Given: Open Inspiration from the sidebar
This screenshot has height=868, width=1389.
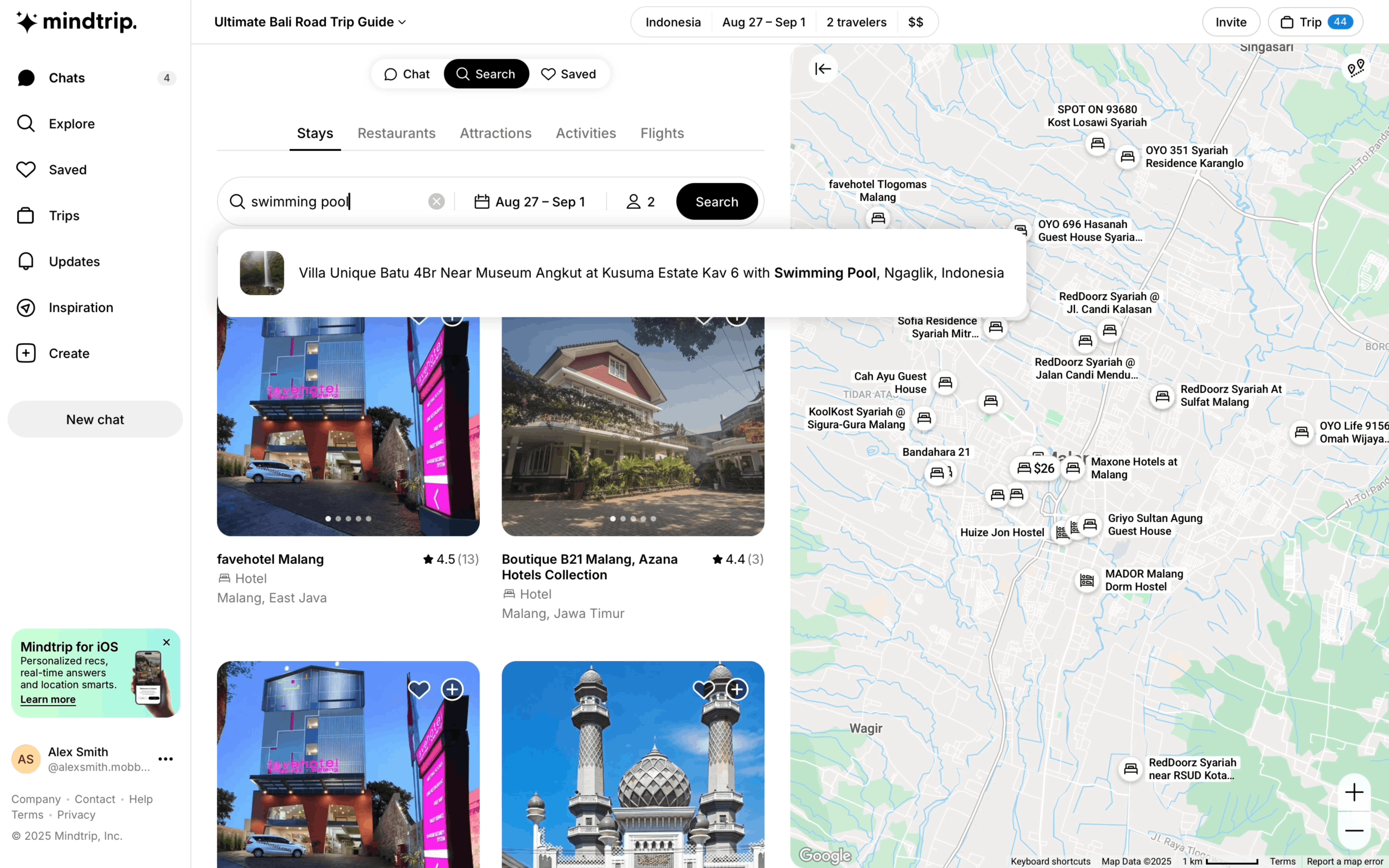Looking at the screenshot, I should click(80, 308).
